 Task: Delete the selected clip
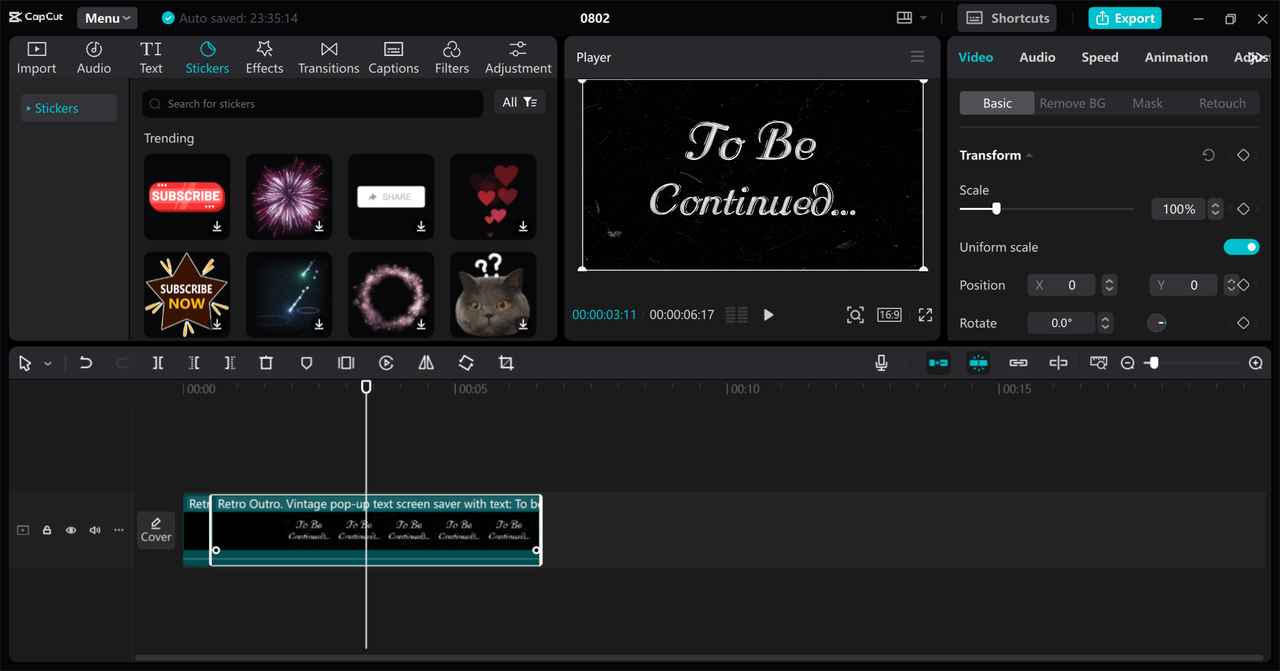[266, 363]
